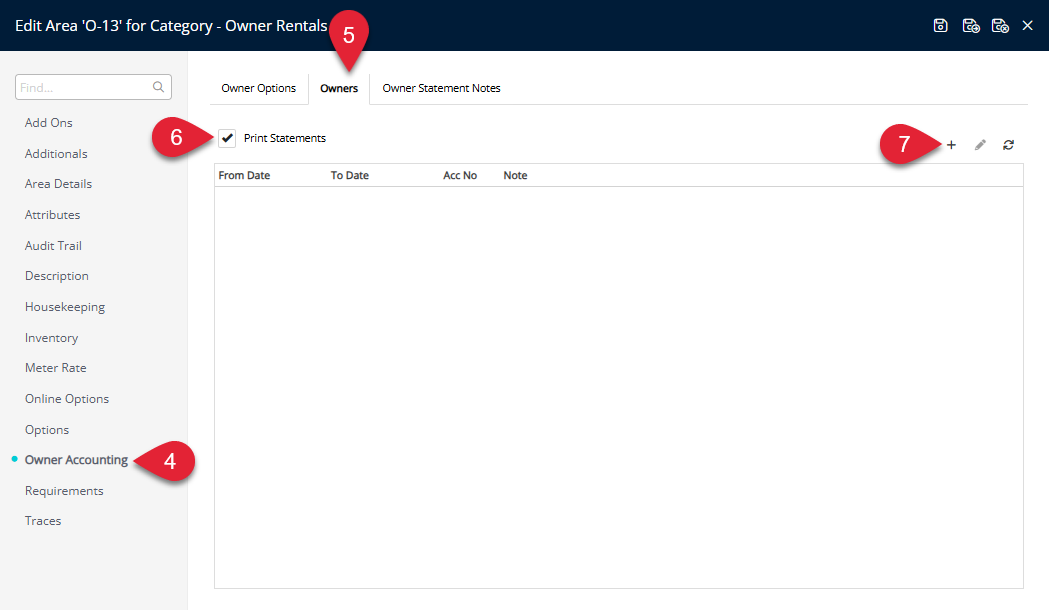Image resolution: width=1049 pixels, height=610 pixels.
Task: Refresh the owners list
Action: [x=1008, y=145]
